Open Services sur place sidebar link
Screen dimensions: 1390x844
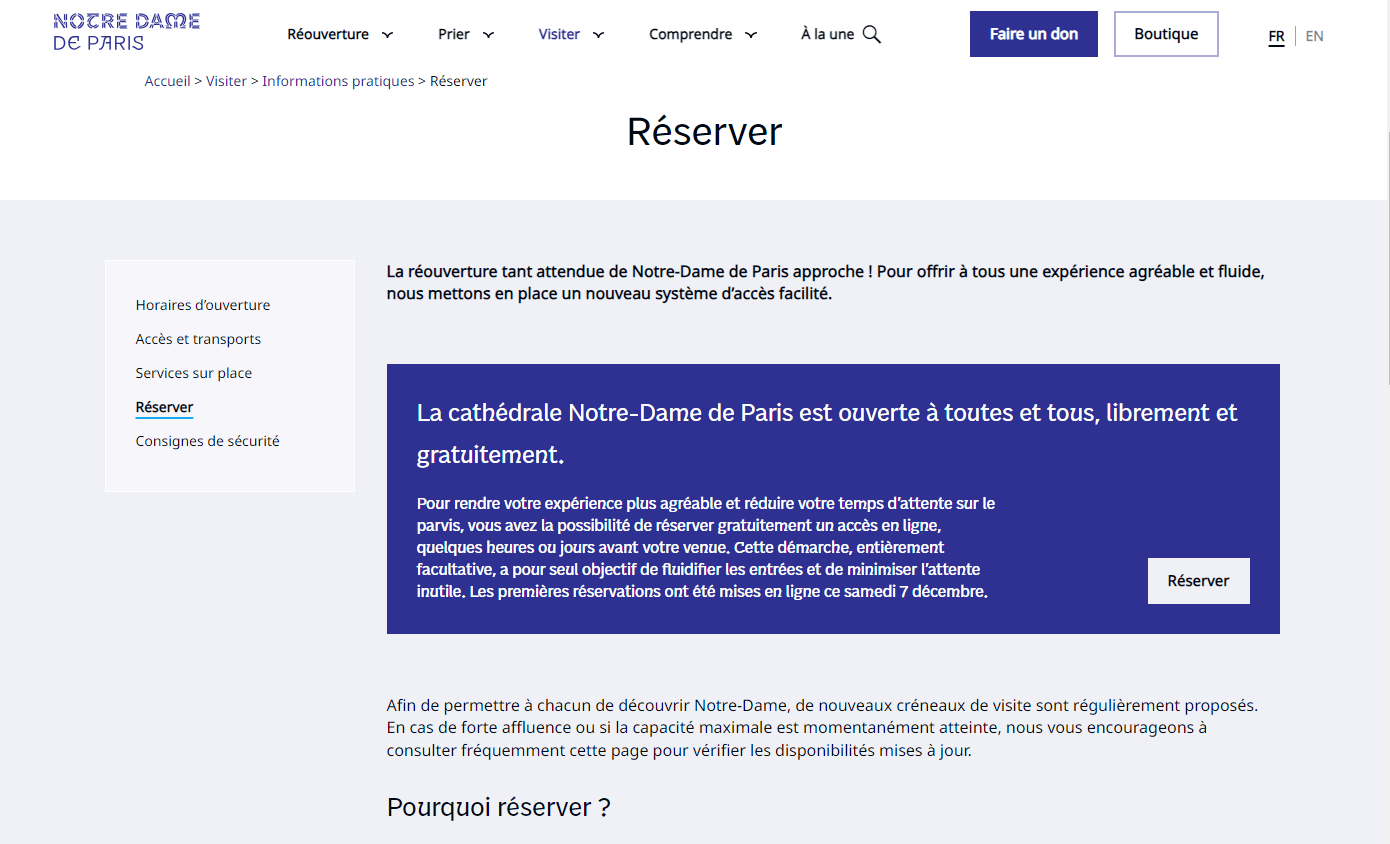pos(194,373)
